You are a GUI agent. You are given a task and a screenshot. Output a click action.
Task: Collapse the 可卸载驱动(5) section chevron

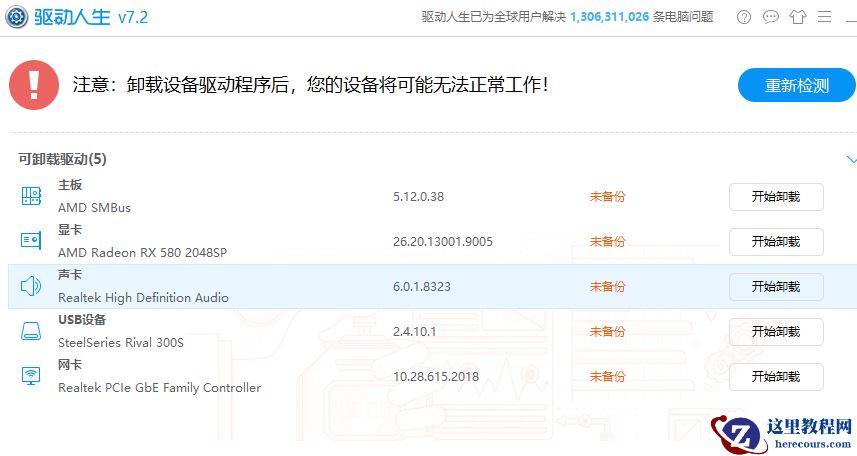(851, 160)
